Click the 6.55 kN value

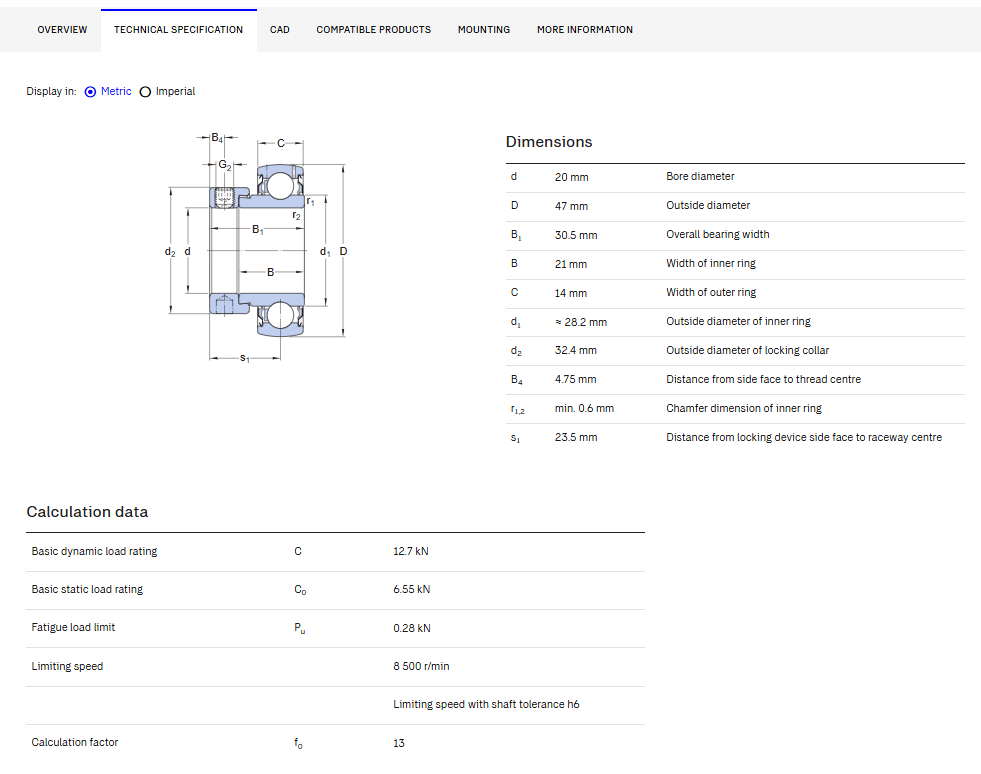pos(412,589)
